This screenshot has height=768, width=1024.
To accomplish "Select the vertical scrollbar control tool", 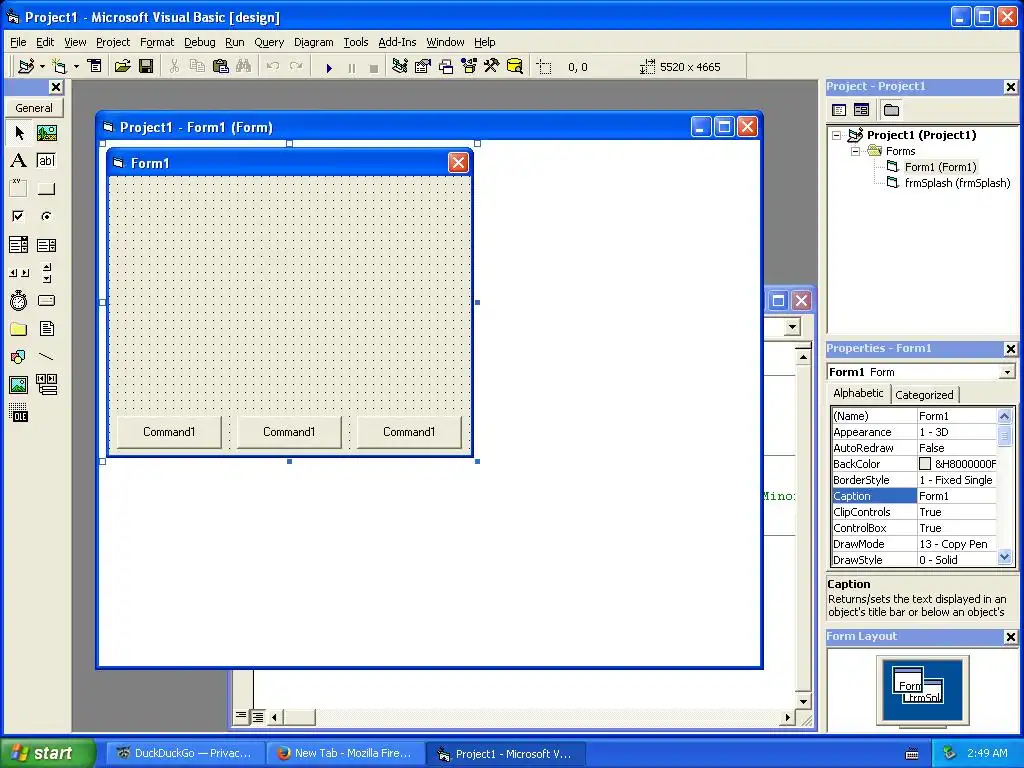I will (x=46, y=273).
